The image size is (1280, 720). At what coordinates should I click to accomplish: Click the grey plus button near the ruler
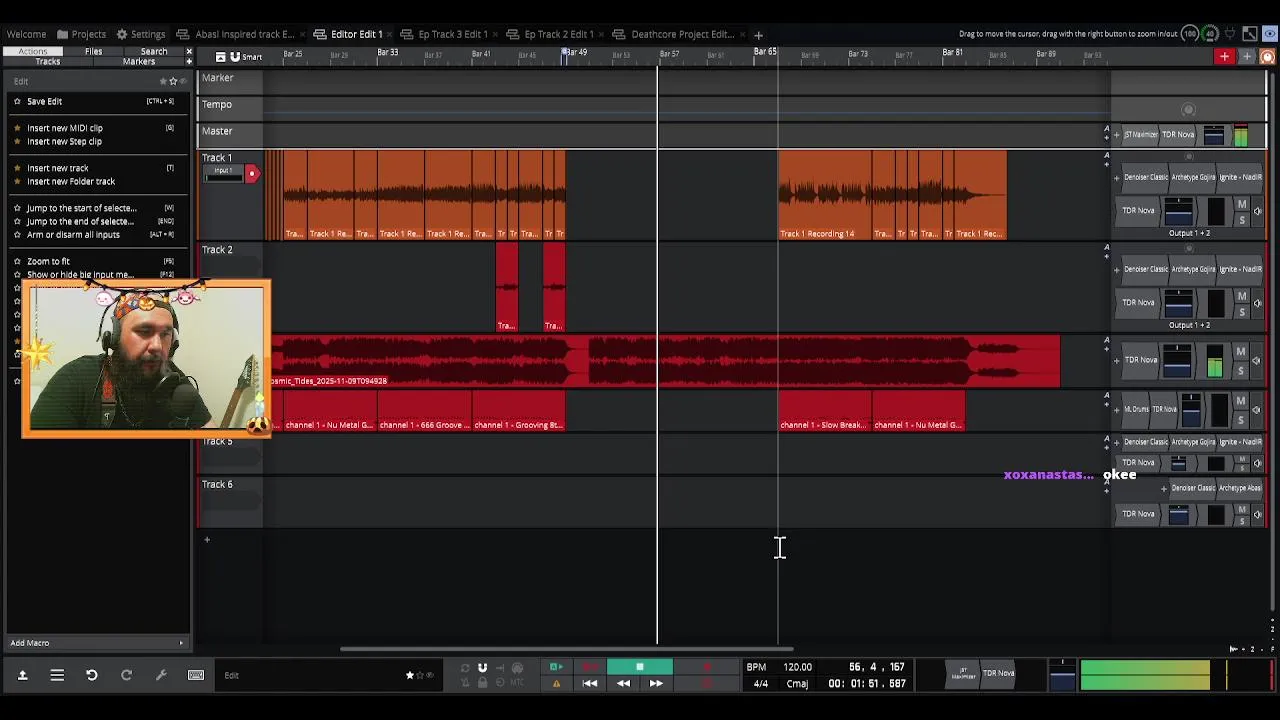1247,57
